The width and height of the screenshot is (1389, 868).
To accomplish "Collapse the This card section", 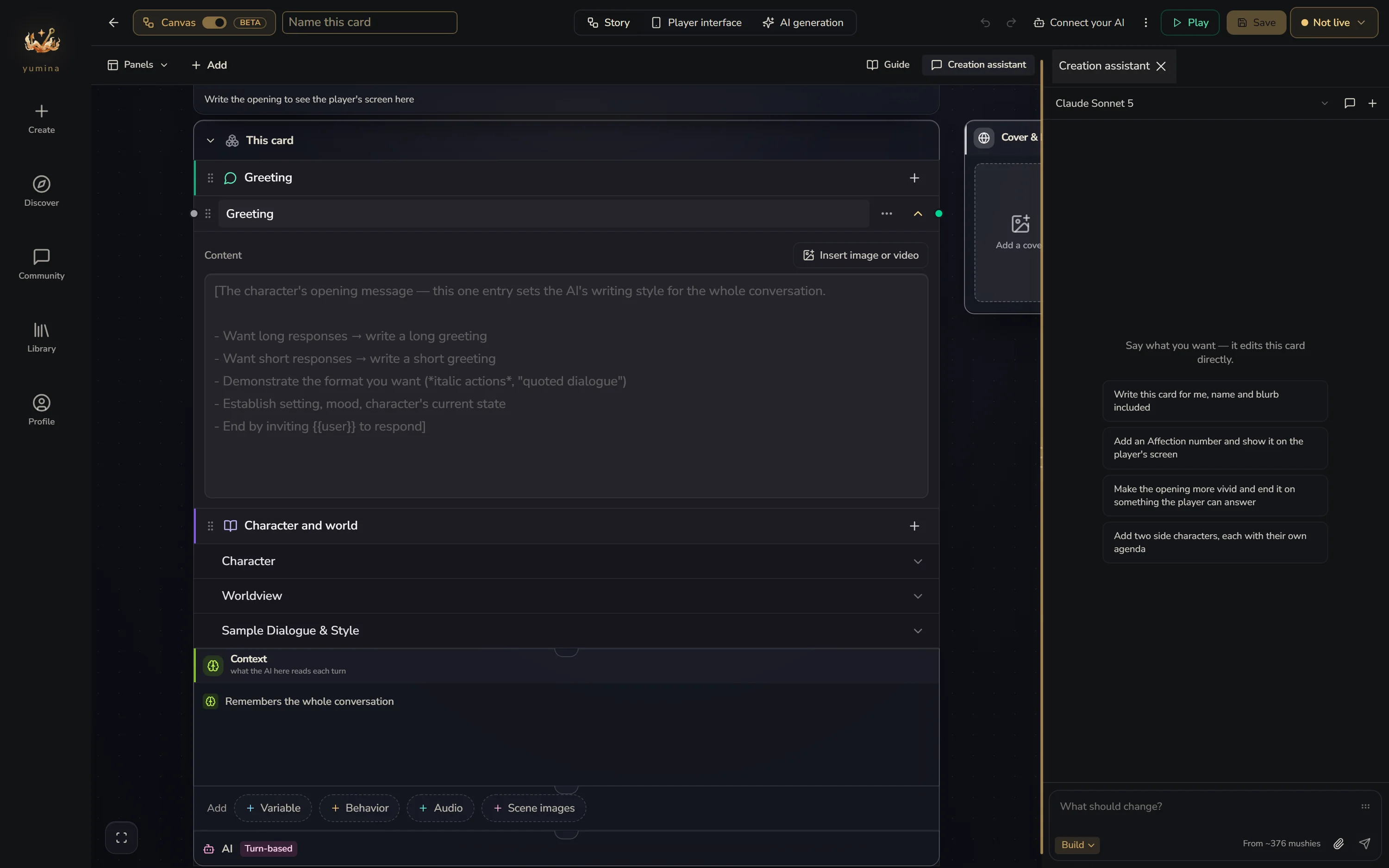I will tap(210, 141).
